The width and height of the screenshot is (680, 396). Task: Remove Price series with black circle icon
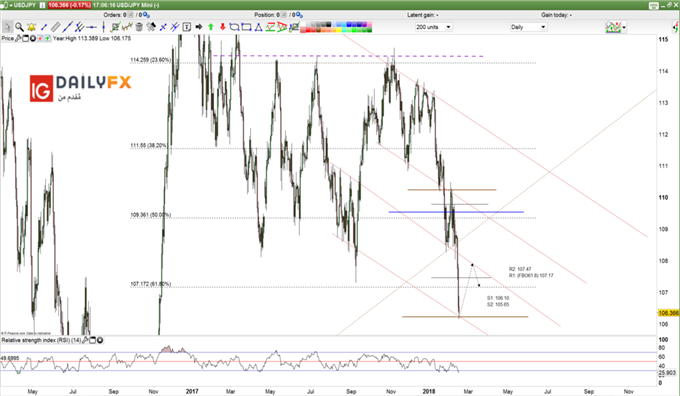point(33,39)
